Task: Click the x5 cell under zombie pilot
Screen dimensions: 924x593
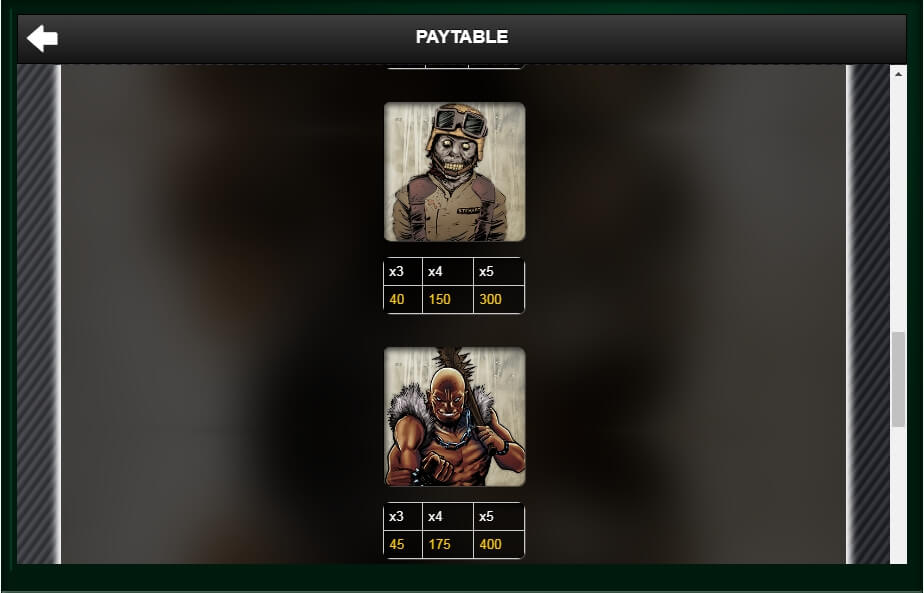Action: coord(499,272)
